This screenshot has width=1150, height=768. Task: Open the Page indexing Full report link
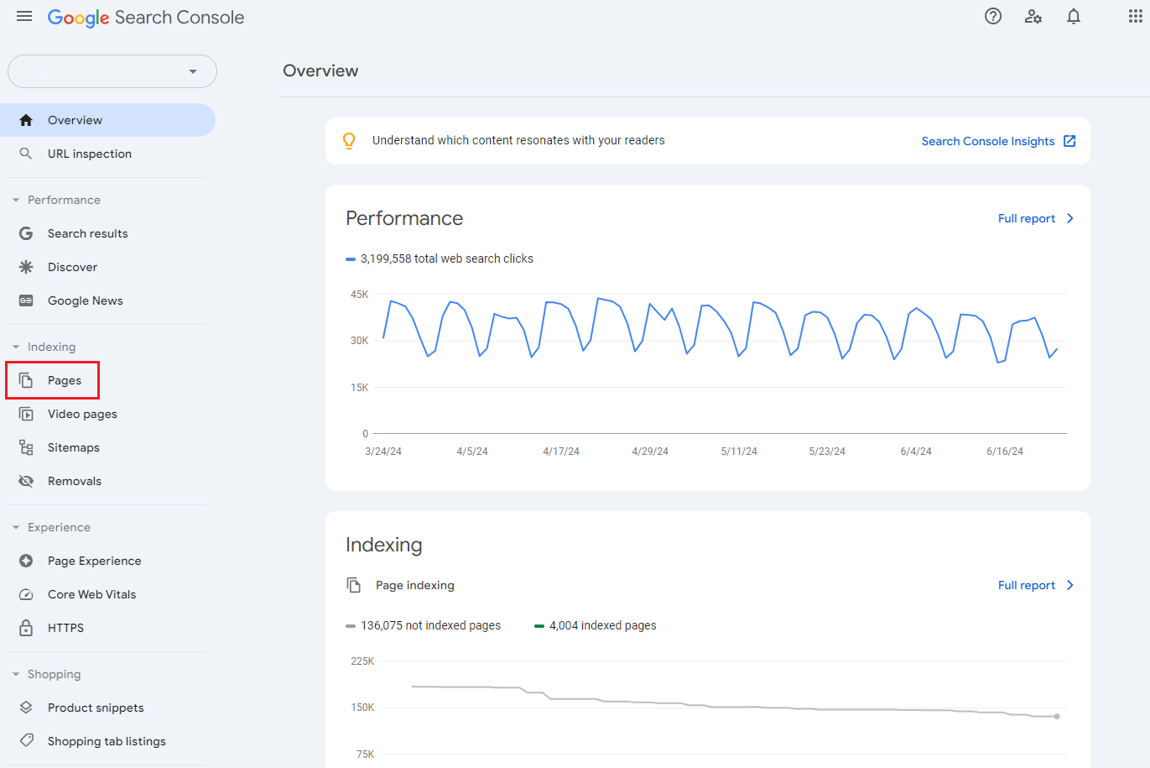tap(1027, 585)
